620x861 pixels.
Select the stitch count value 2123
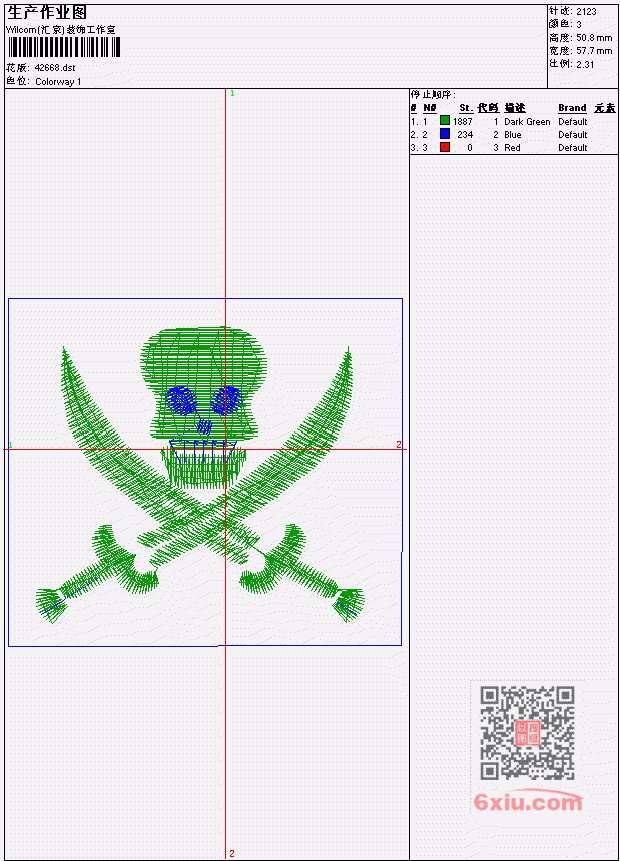click(x=587, y=11)
